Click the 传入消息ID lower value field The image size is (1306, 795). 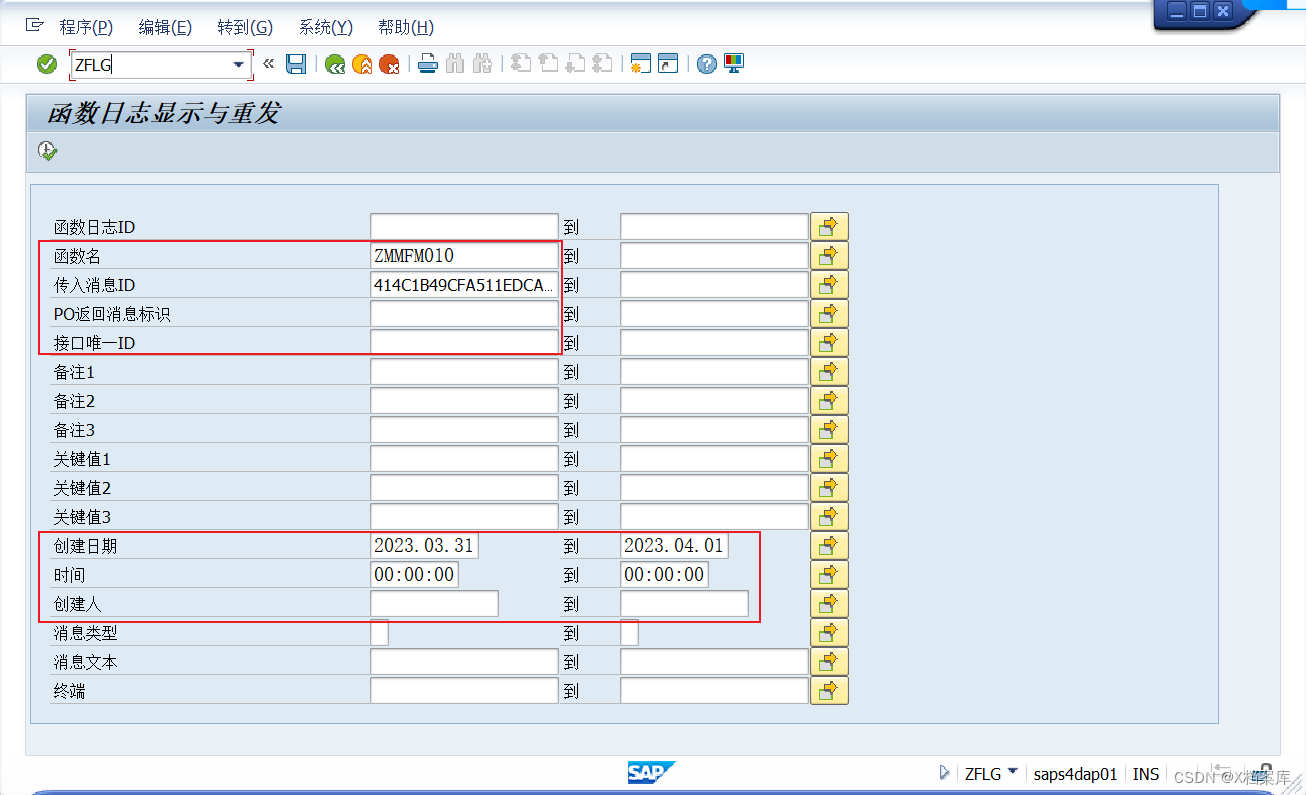pos(464,285)
